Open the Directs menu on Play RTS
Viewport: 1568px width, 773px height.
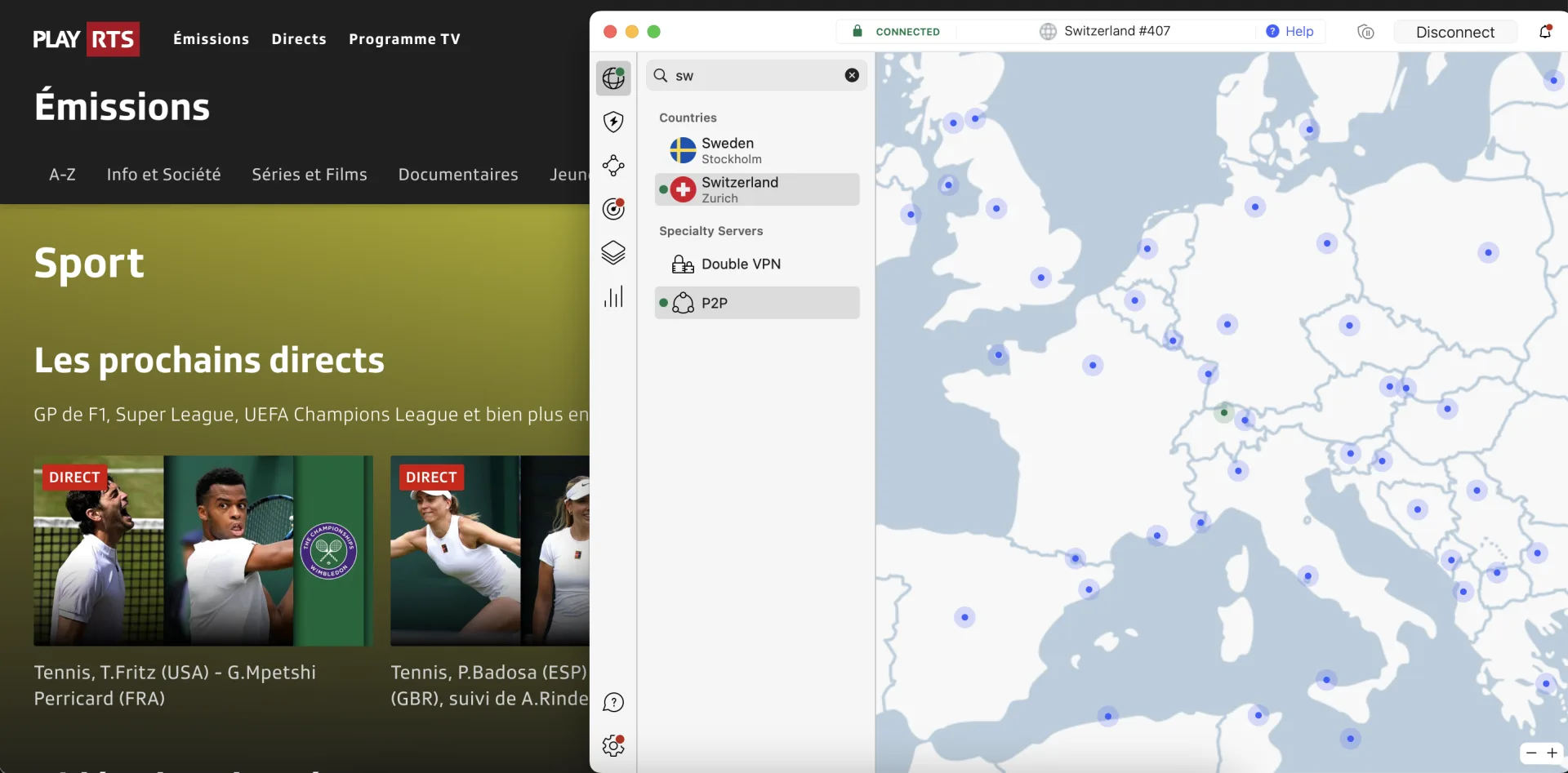point(299,38)
